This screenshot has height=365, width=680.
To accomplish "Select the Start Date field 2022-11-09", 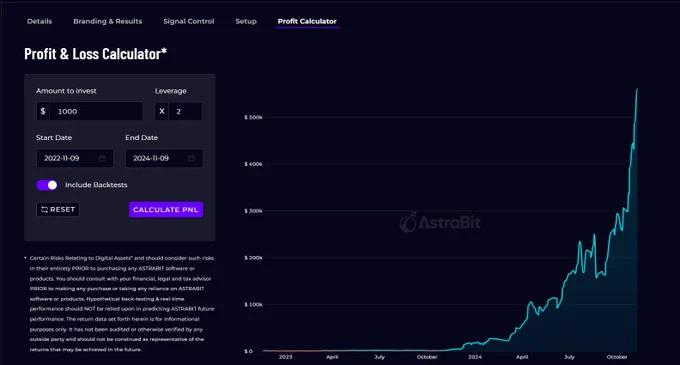I will [75, 158].
